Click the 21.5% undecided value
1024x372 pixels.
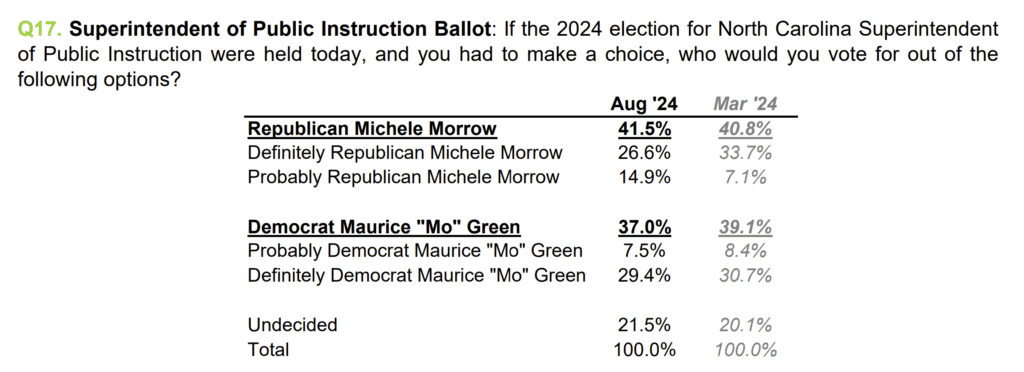click(x=644, y=324)
